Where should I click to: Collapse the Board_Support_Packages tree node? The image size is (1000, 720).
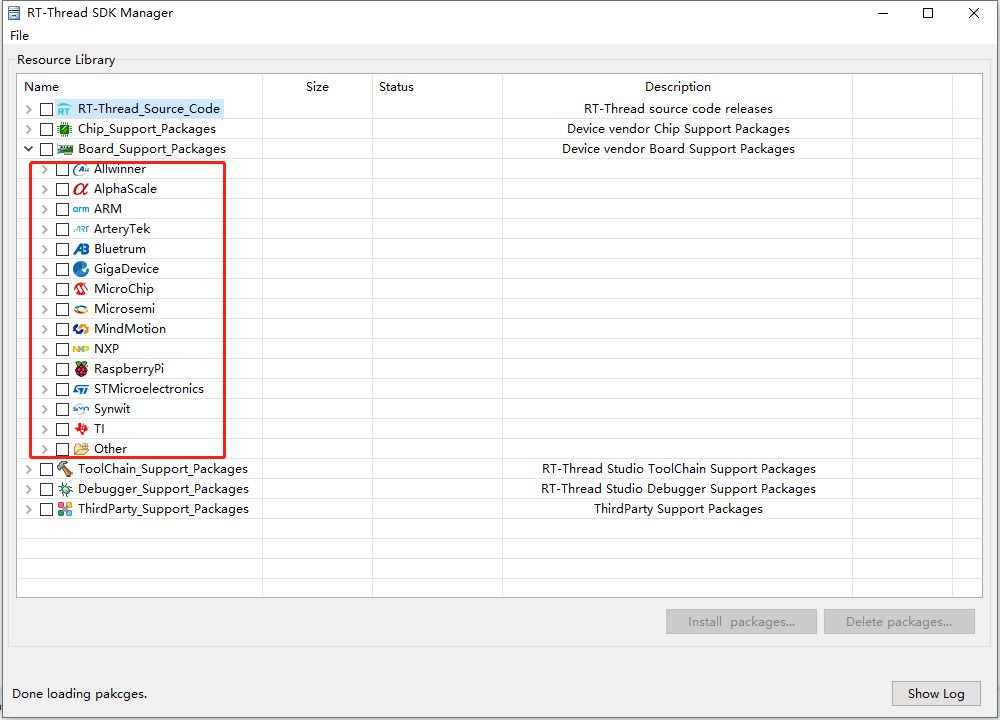click(28, 149)
